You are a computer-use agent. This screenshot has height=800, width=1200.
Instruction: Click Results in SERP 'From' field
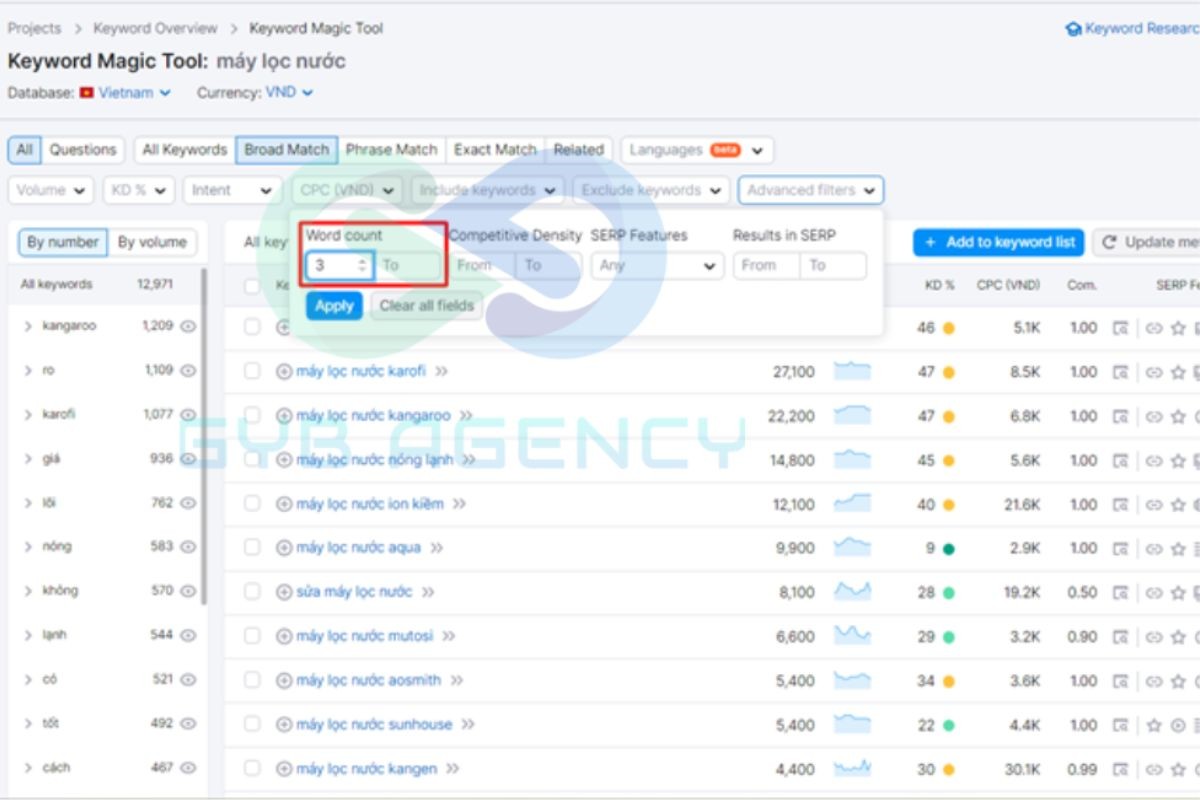[x=766, y=266]
